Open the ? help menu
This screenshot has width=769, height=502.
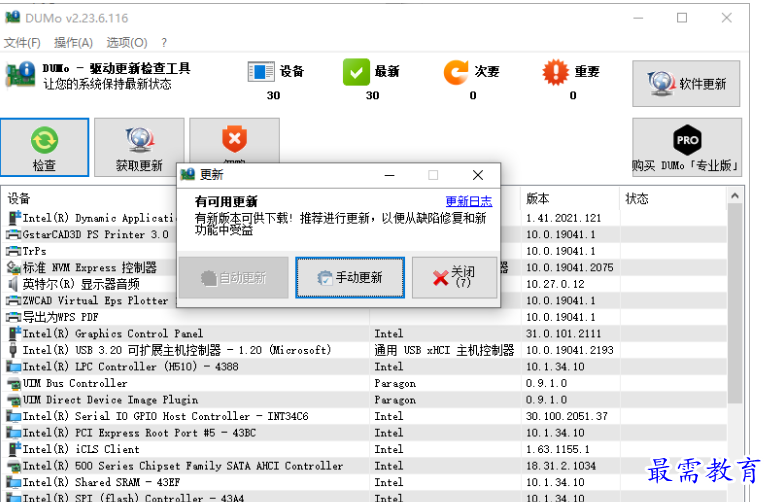pos(164,42)
